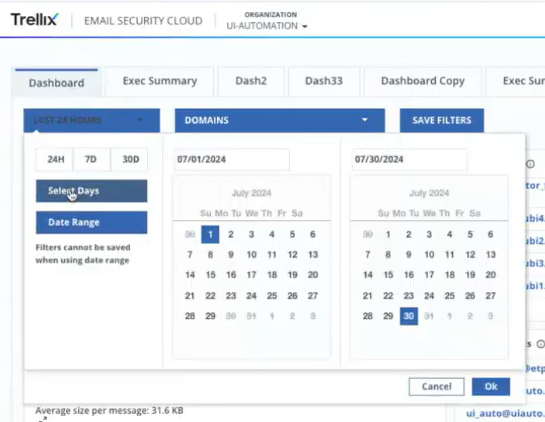The image size is (545, 422).
Task: Cancel the date picker
Action: click(x=437, y=387)
